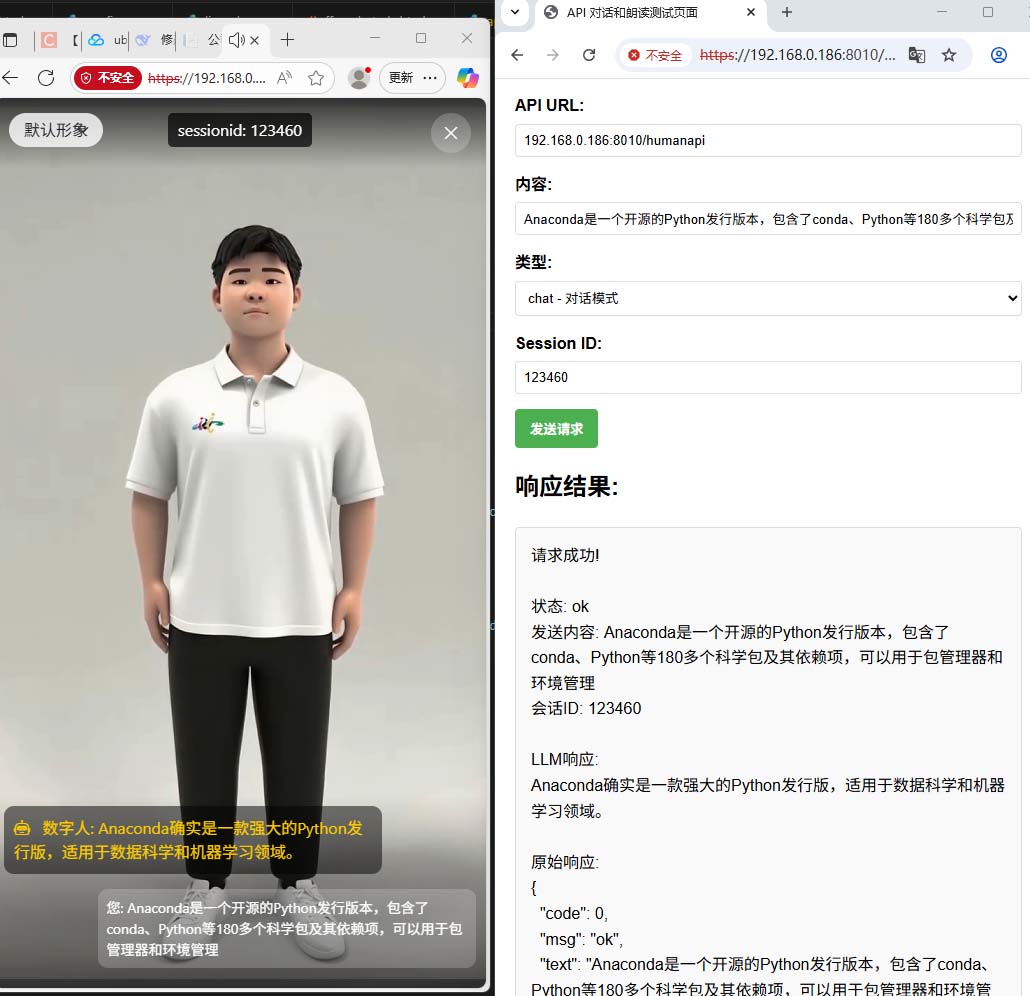The height and width of the screenshot is (996, 1030).
Task: Open the Chrome profile icon
Action: pos(998,55)
